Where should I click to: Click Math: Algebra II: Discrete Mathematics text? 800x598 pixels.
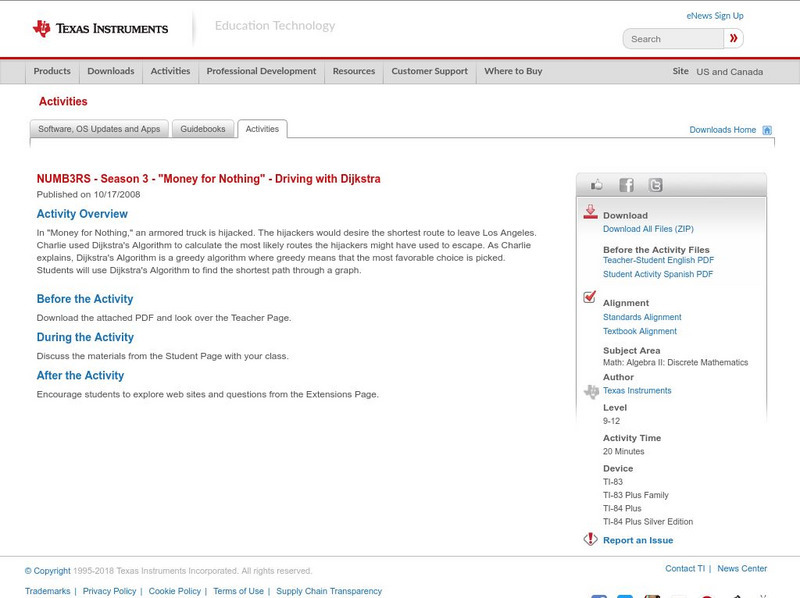click(x=676, y=362)
